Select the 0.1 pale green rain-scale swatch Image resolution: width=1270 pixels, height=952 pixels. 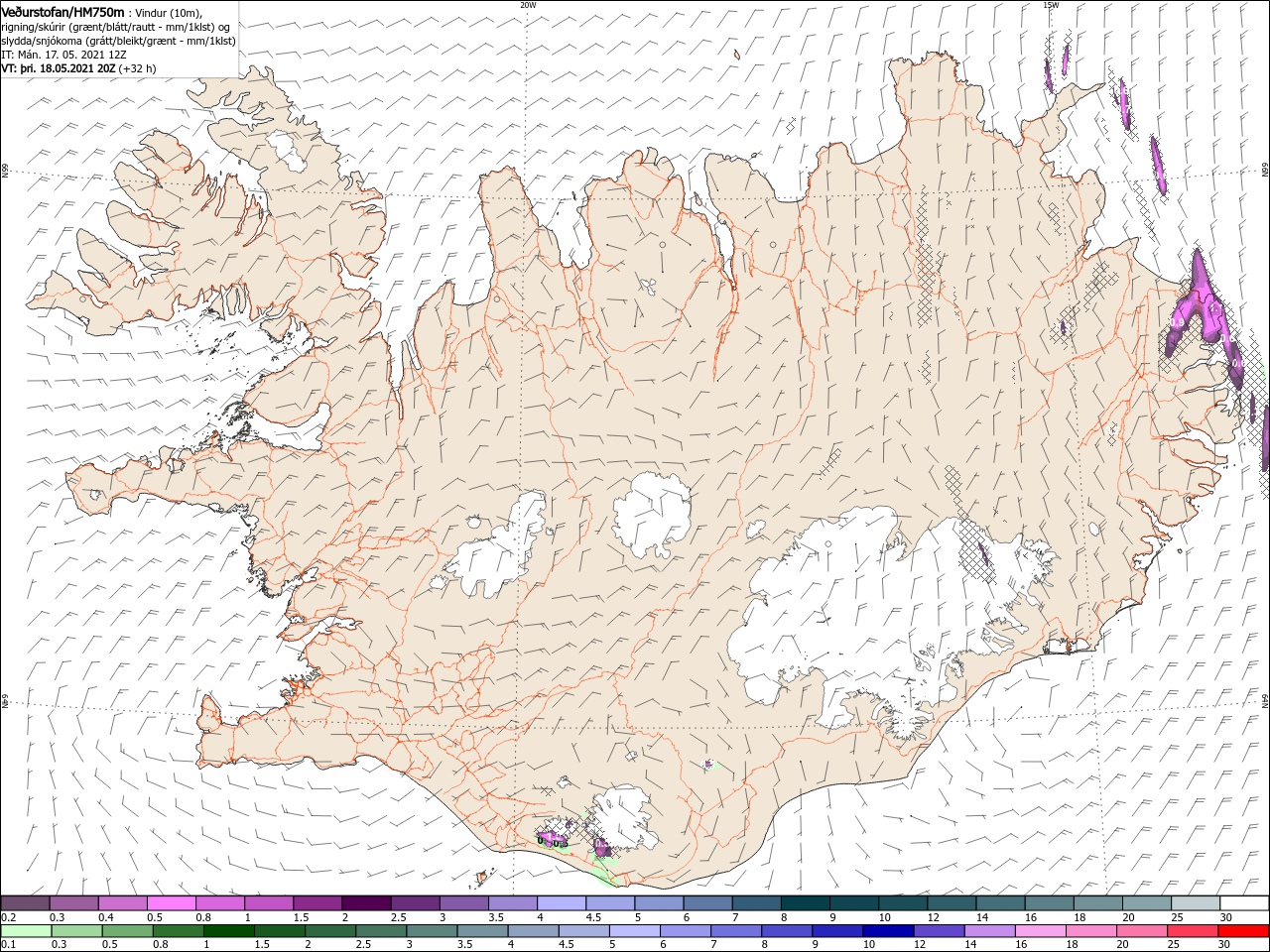coord(26,931)
